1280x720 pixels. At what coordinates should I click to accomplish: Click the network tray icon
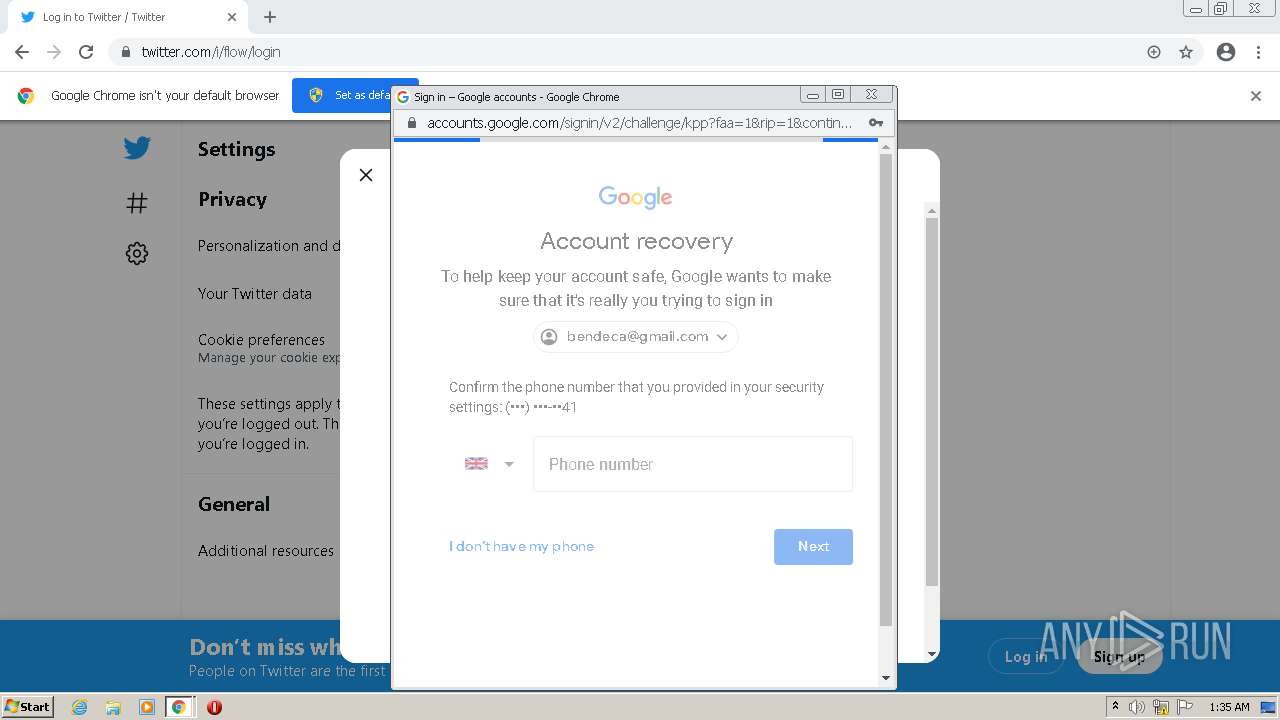(x=1161, y=707)
